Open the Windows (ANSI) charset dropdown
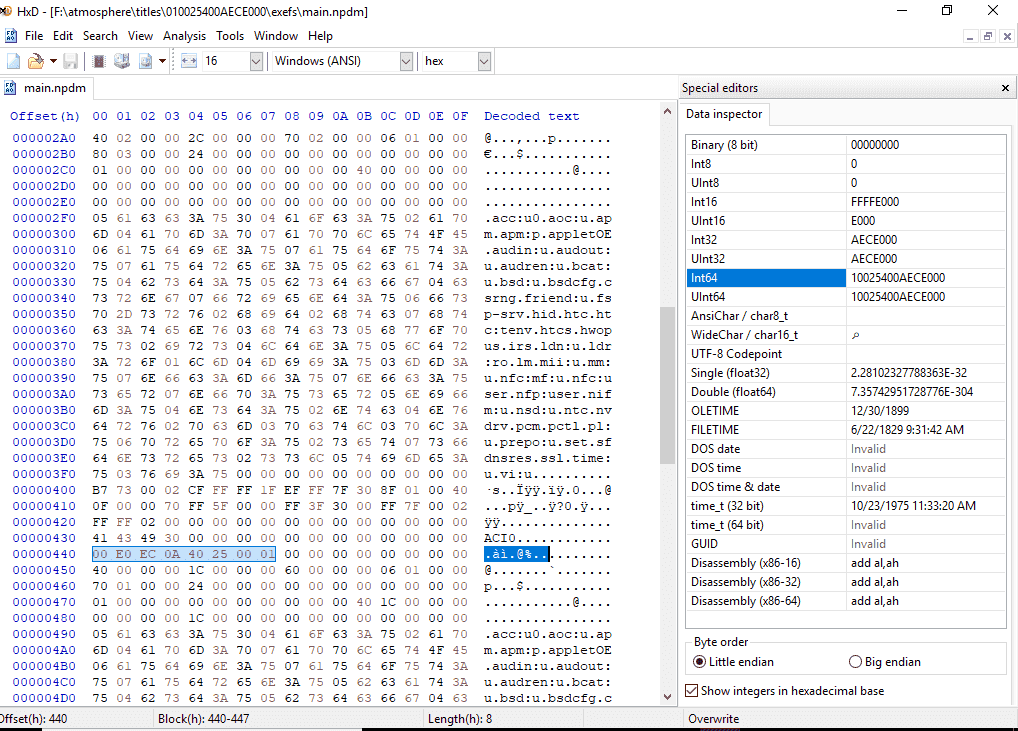This screenshot has width=1018, height=731. point(406,61)
